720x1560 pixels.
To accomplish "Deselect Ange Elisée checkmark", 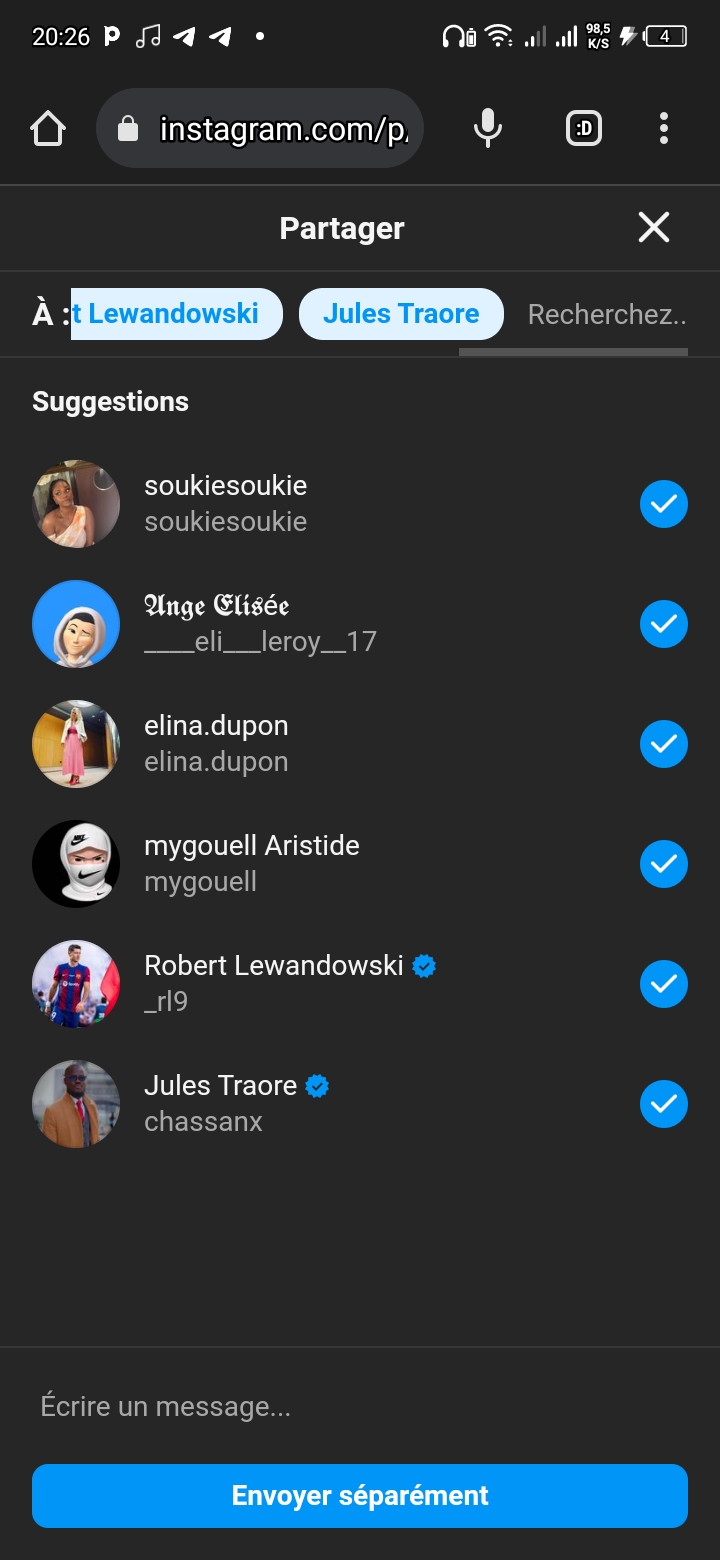I will (x=664, y=624).
